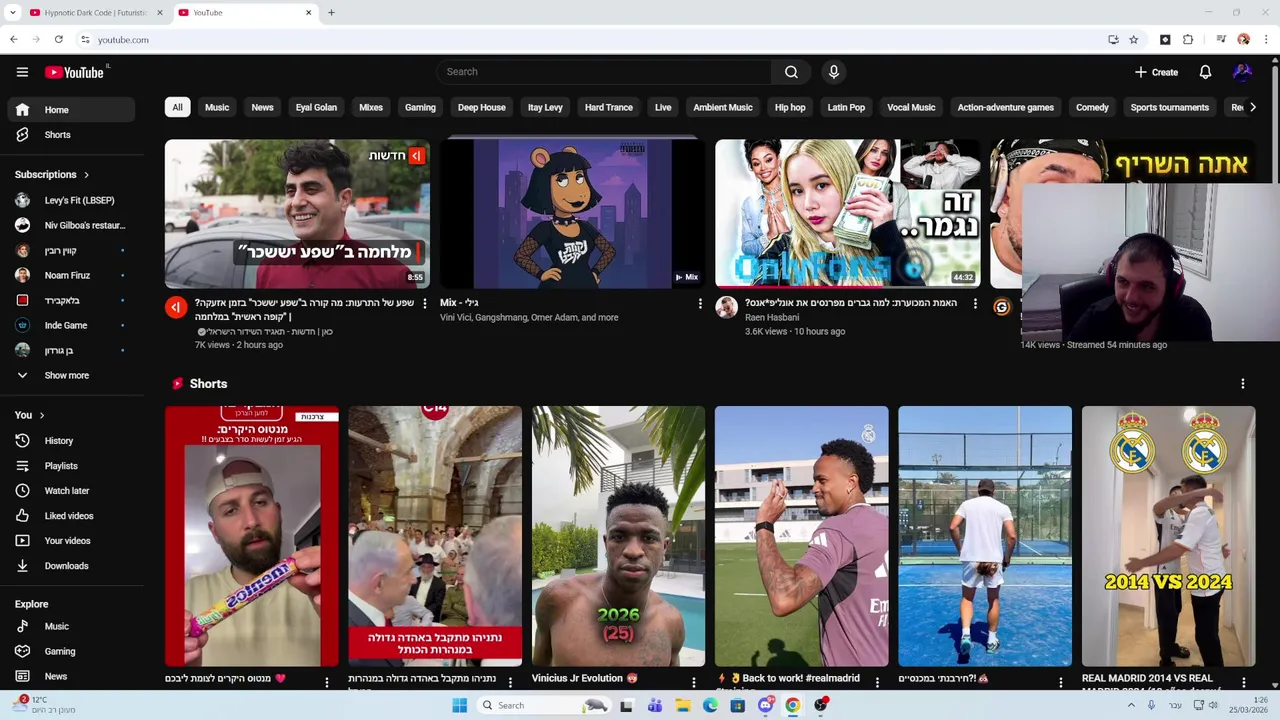Open File Explorer from taskbar
The height and width of the screenshot is (720, 1280).
[x=682, y=705]
